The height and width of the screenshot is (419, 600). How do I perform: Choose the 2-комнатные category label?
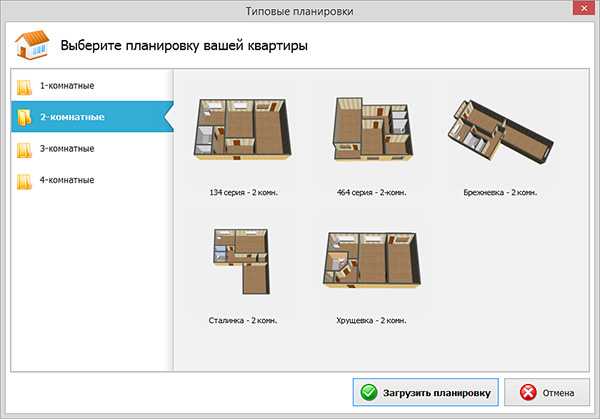[72, 117]
